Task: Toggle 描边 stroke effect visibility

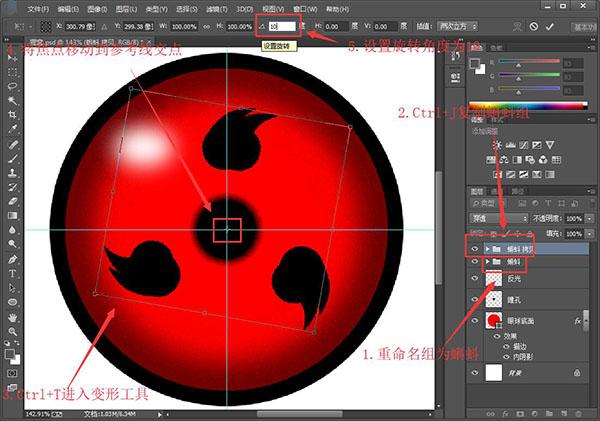Action: click(506, 346)
